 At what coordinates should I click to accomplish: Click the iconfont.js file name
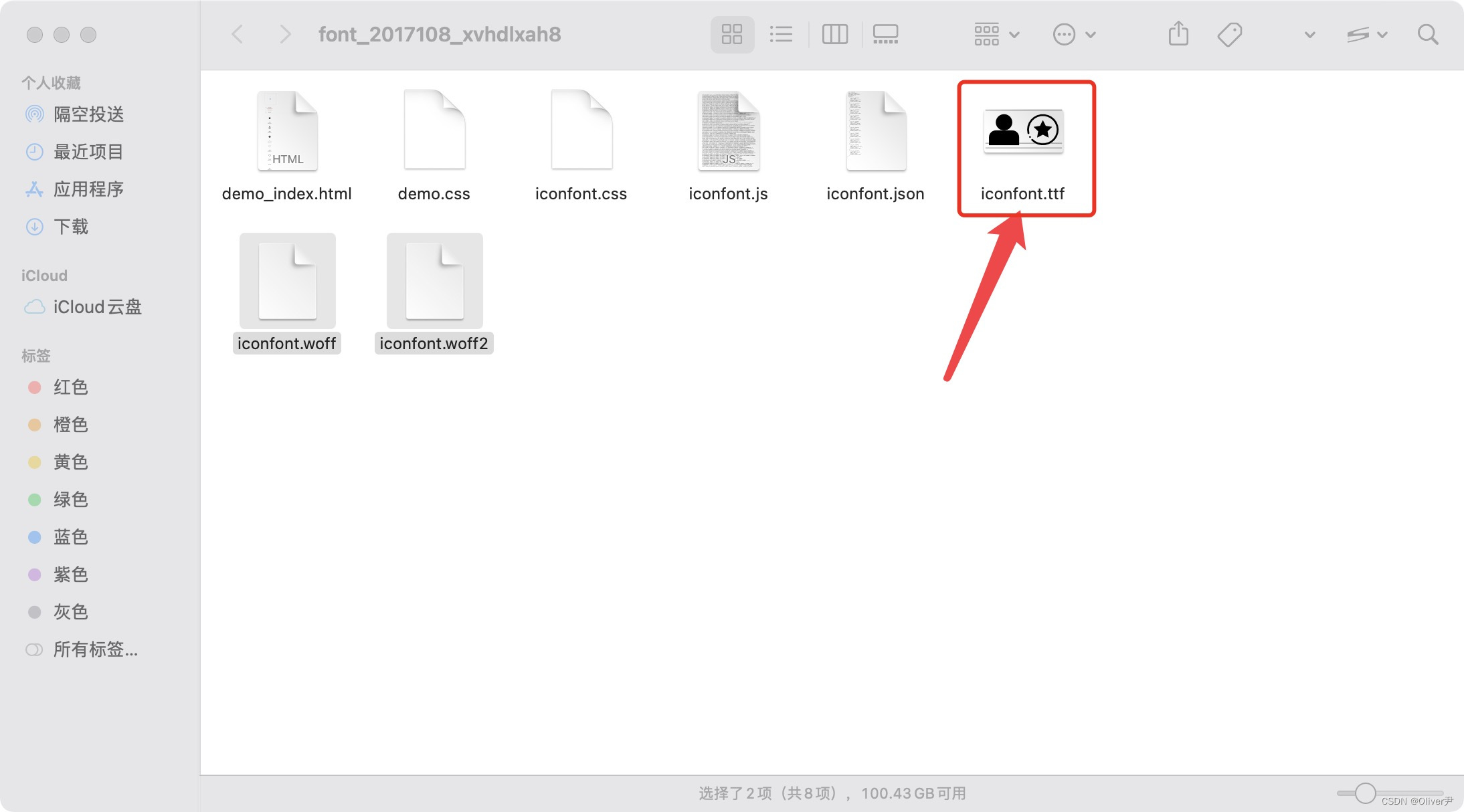click(728, 194)
